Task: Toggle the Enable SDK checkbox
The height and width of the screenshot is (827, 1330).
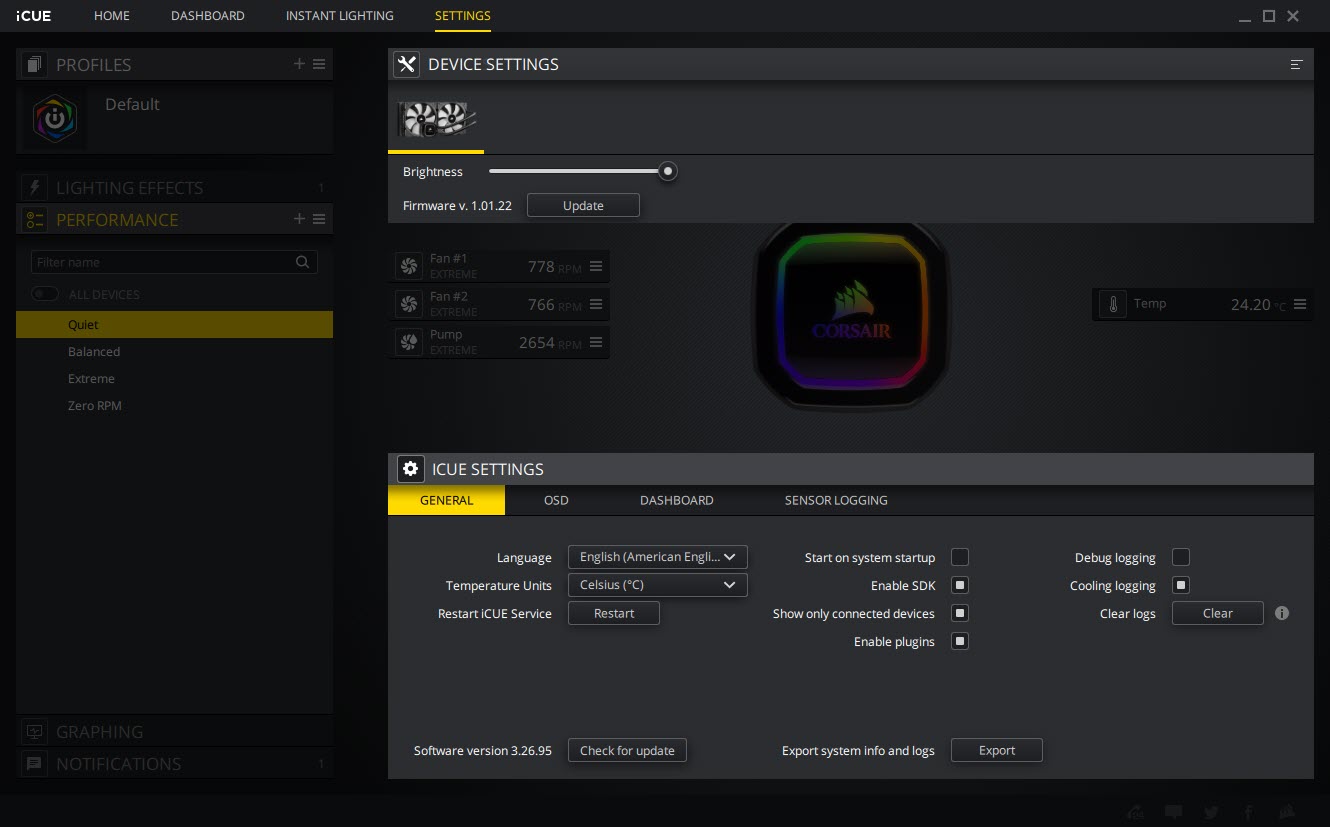Action: click(960, 585)
